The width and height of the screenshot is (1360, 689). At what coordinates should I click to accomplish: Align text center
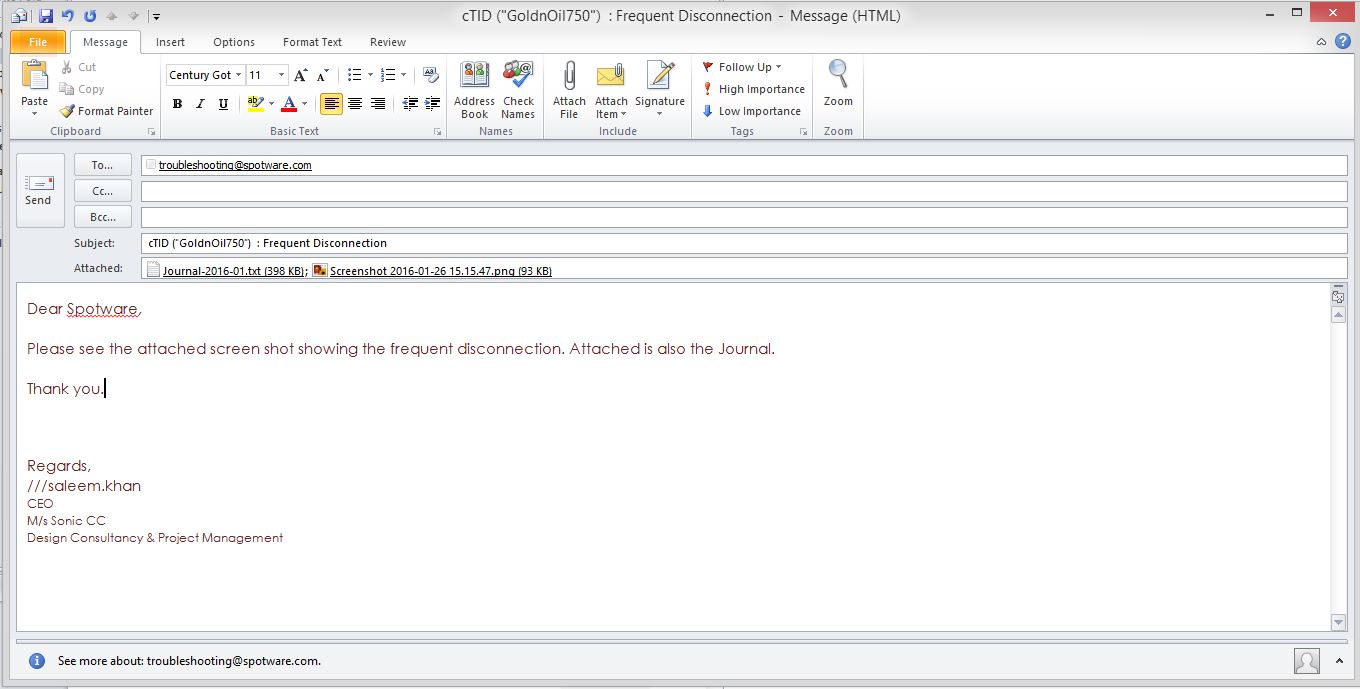[355, 104]
